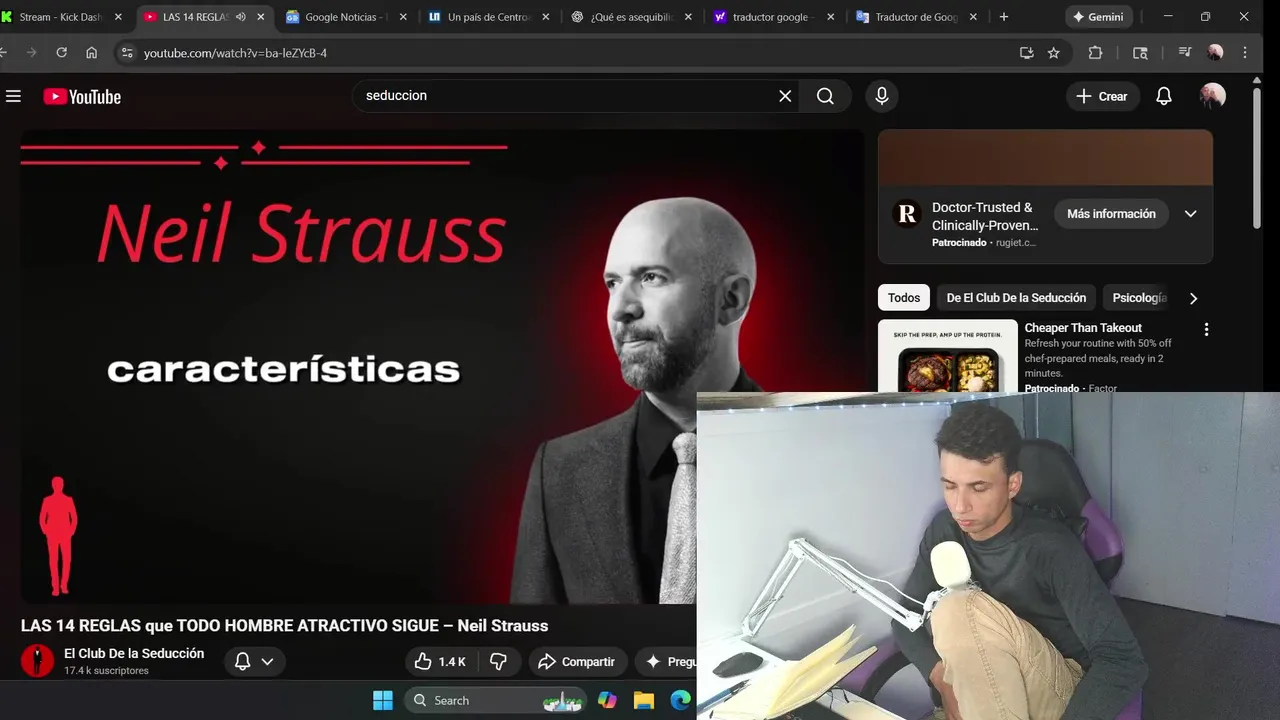
Task: Switch to Traductor de Google tab
Action: 916,17
